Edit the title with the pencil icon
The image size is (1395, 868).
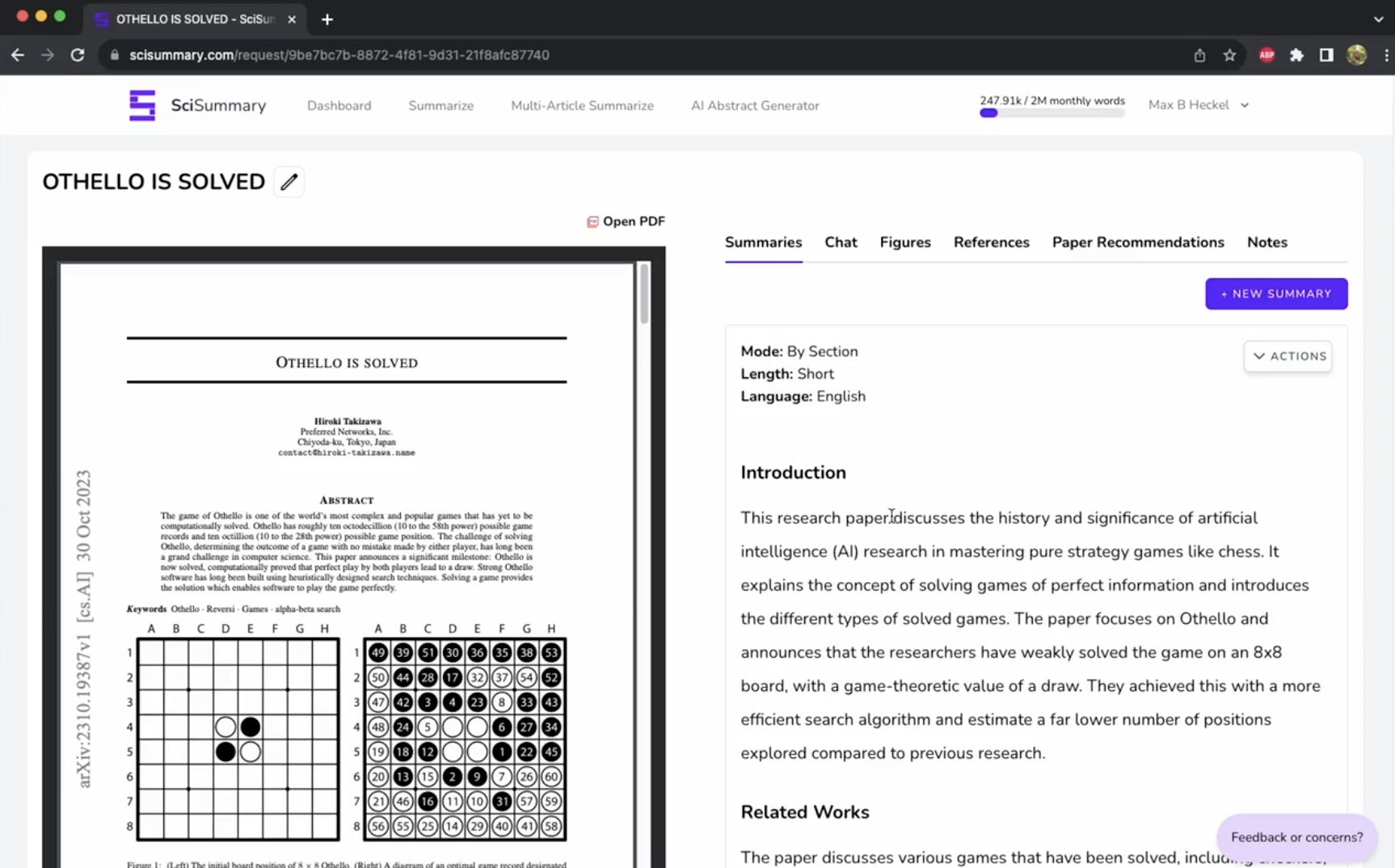(289, 182)
